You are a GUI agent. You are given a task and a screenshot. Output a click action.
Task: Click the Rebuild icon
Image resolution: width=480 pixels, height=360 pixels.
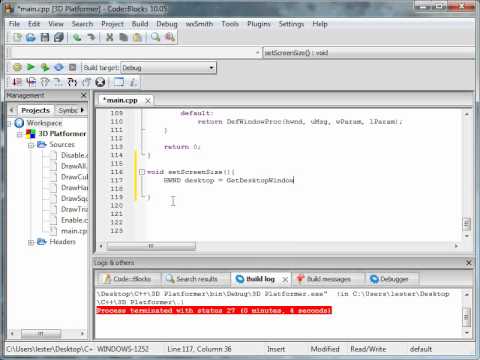click(59, 68)
